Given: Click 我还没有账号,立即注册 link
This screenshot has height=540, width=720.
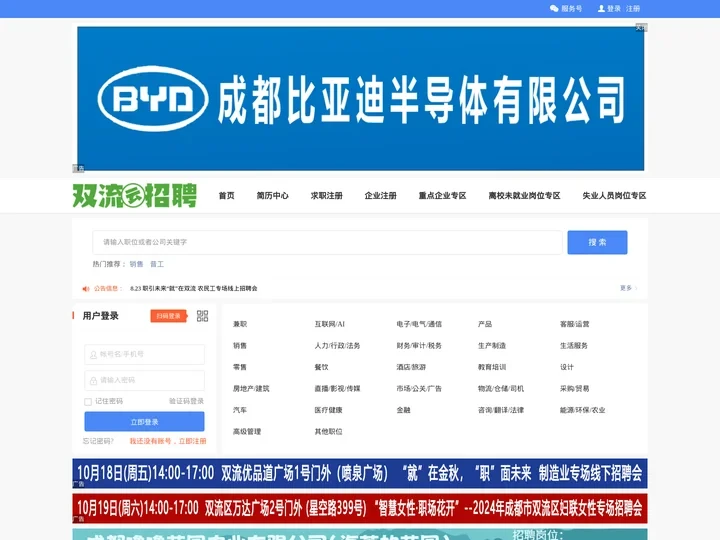Looking at the screenshot, I should pos(168,441).
